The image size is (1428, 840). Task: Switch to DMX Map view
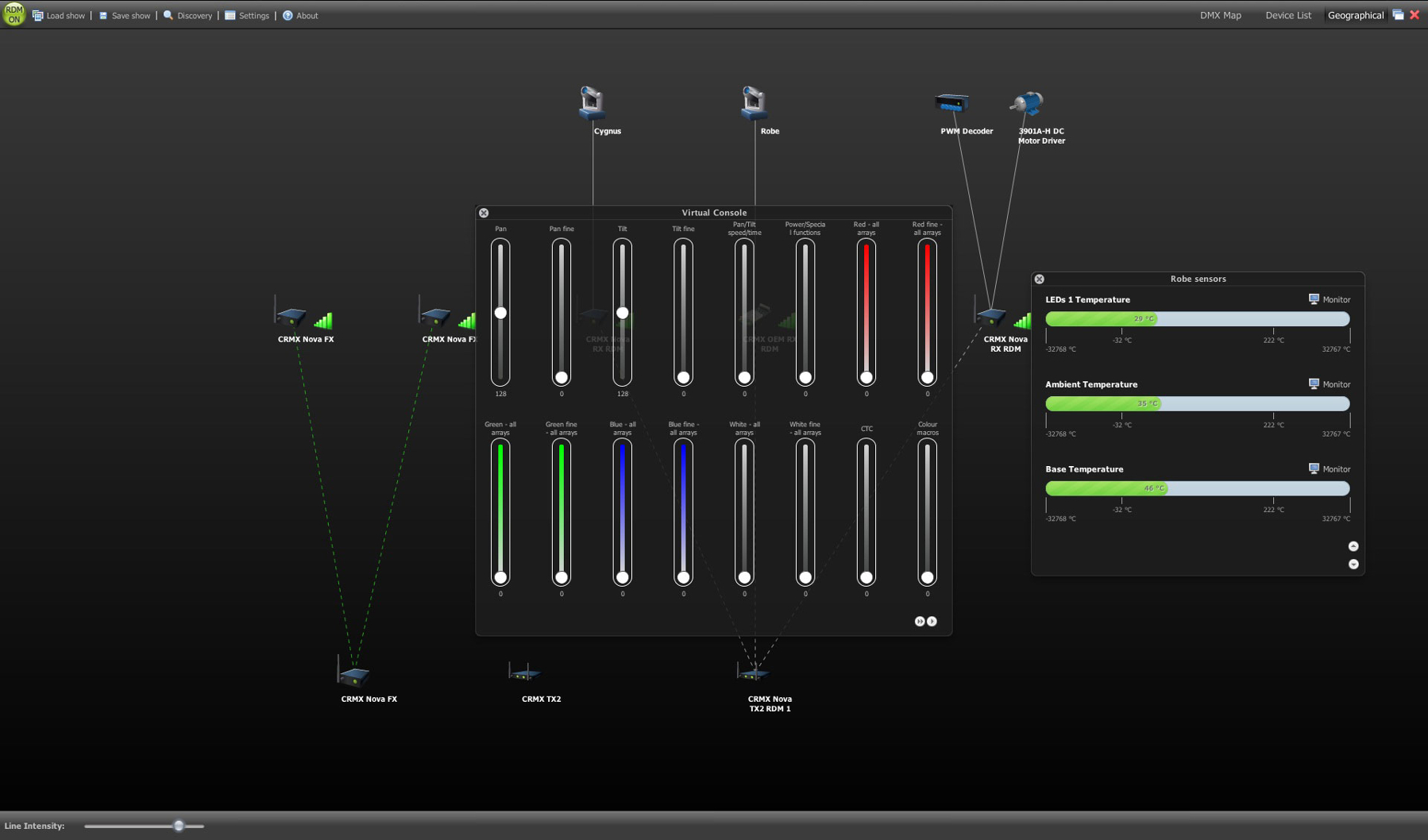(x=1220, y=15)
